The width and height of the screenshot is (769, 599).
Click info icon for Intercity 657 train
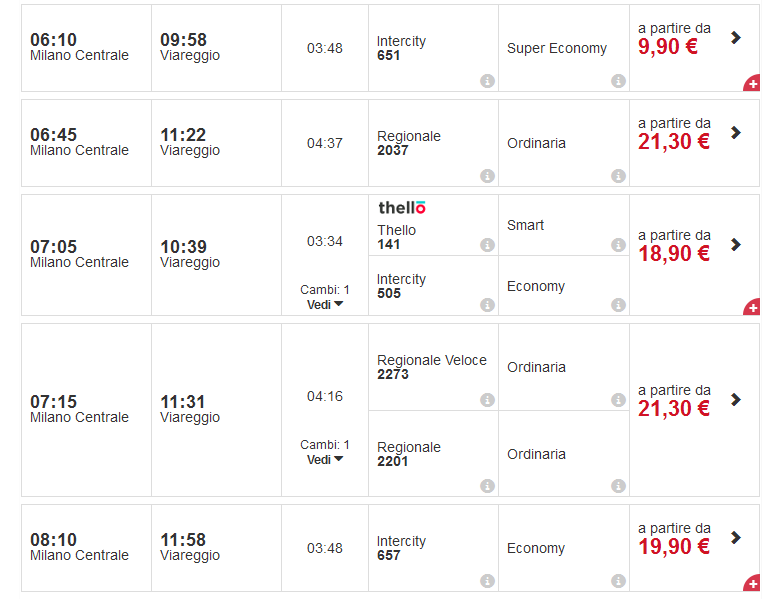tap(487, 581)
